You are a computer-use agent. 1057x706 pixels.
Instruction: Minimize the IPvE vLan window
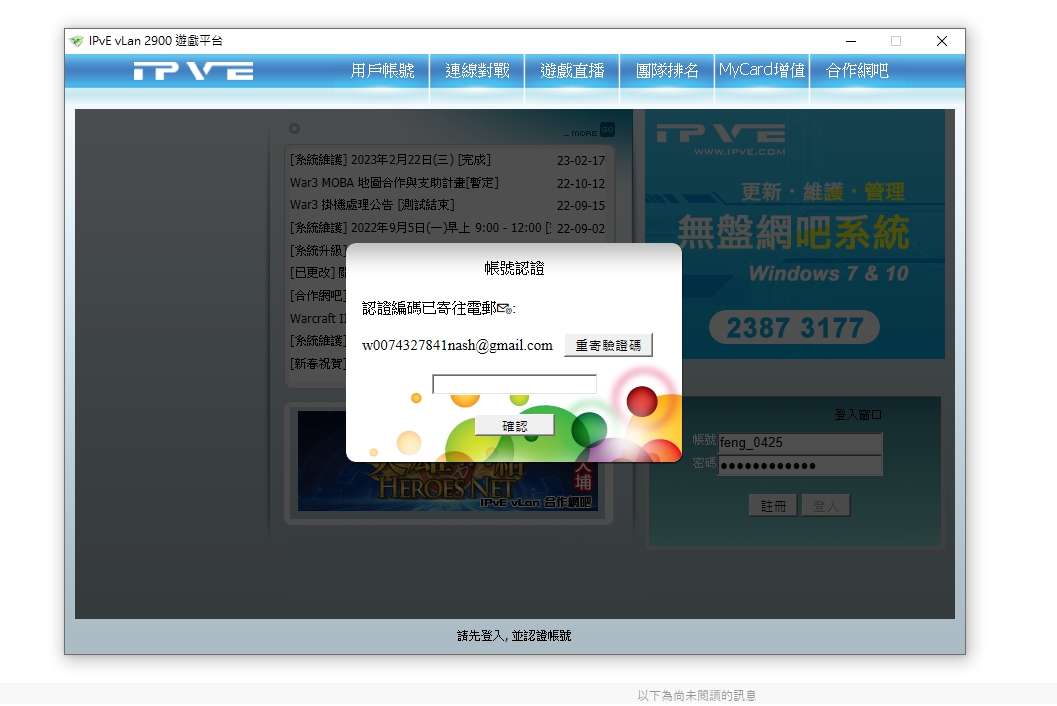pyautogui.click(x=851, y=41)
